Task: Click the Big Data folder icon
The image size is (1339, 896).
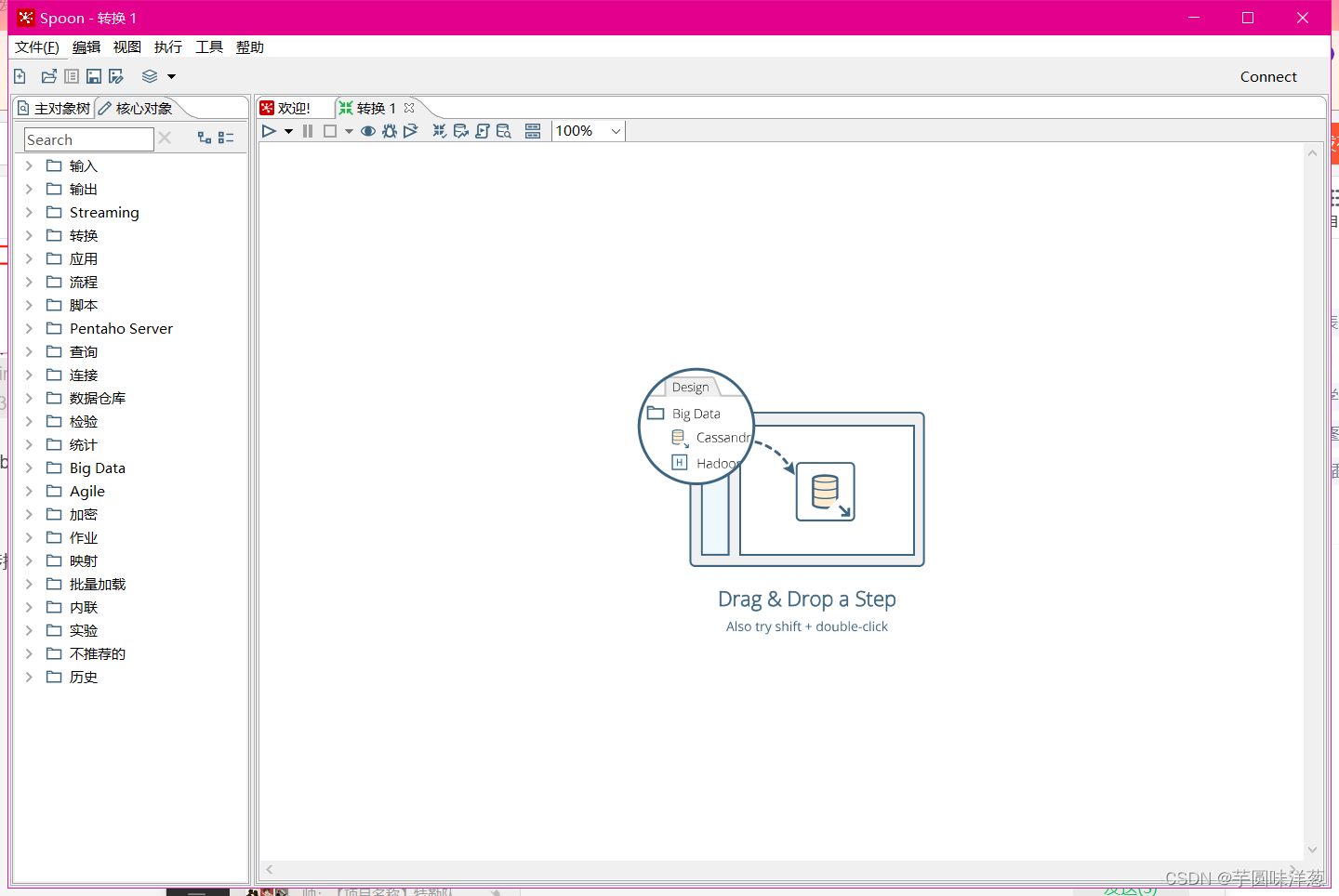Action: pyautogui.click(x=54, y=468)
